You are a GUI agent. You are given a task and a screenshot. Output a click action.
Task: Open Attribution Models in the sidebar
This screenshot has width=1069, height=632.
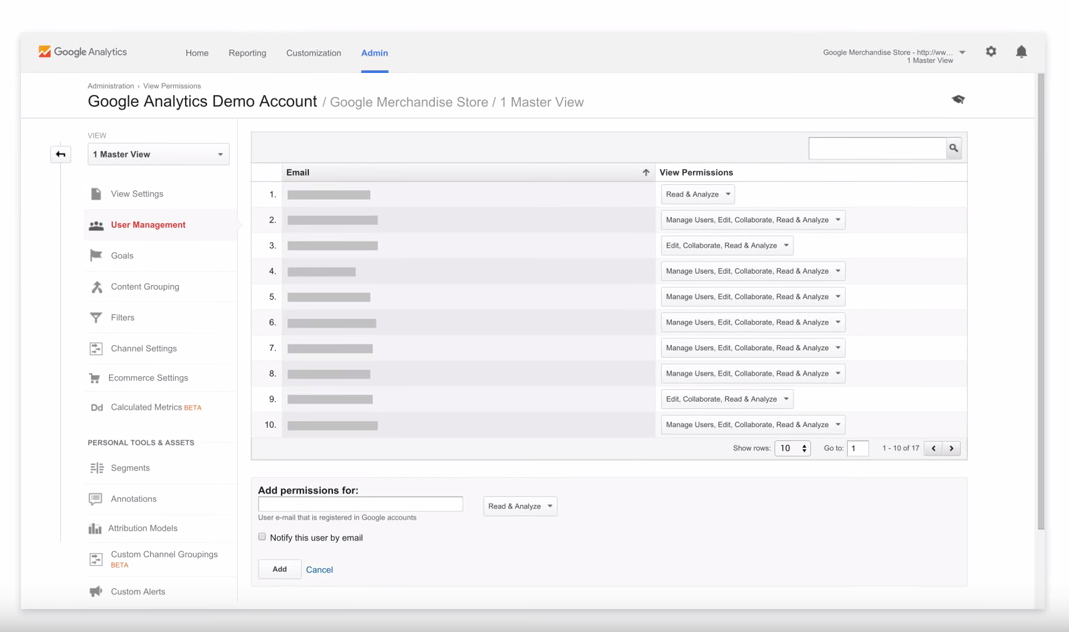142,528
